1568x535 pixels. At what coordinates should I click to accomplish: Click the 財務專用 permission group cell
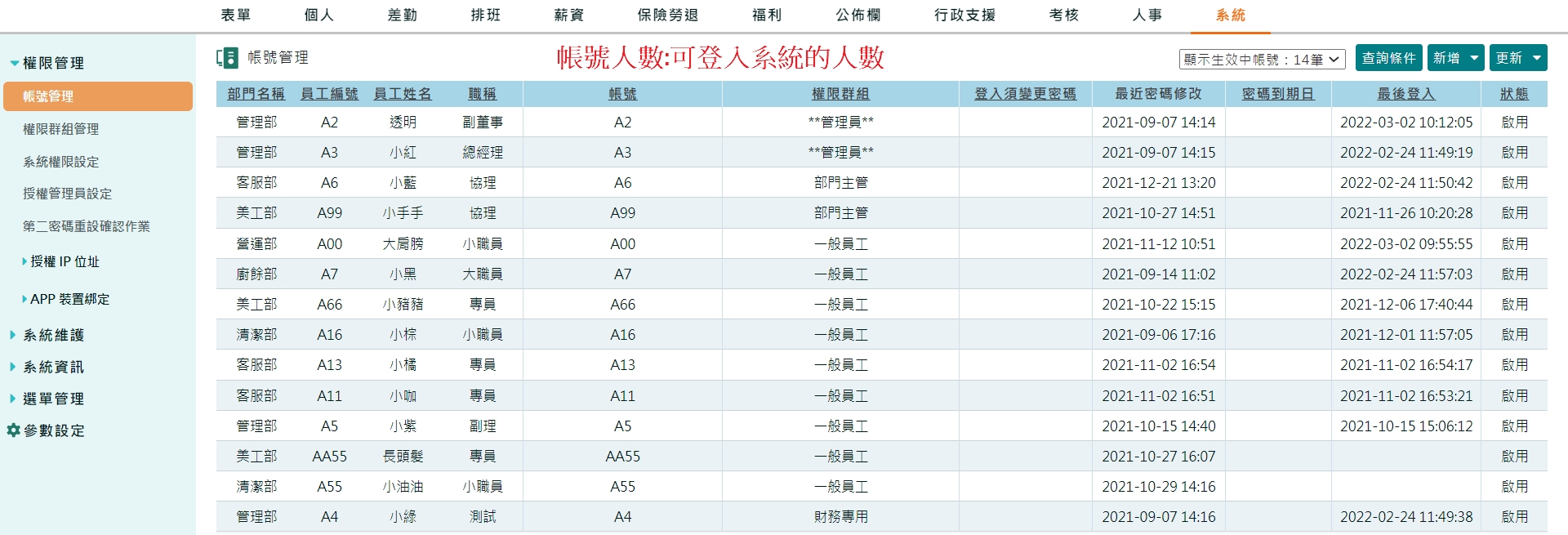point(840,517)
